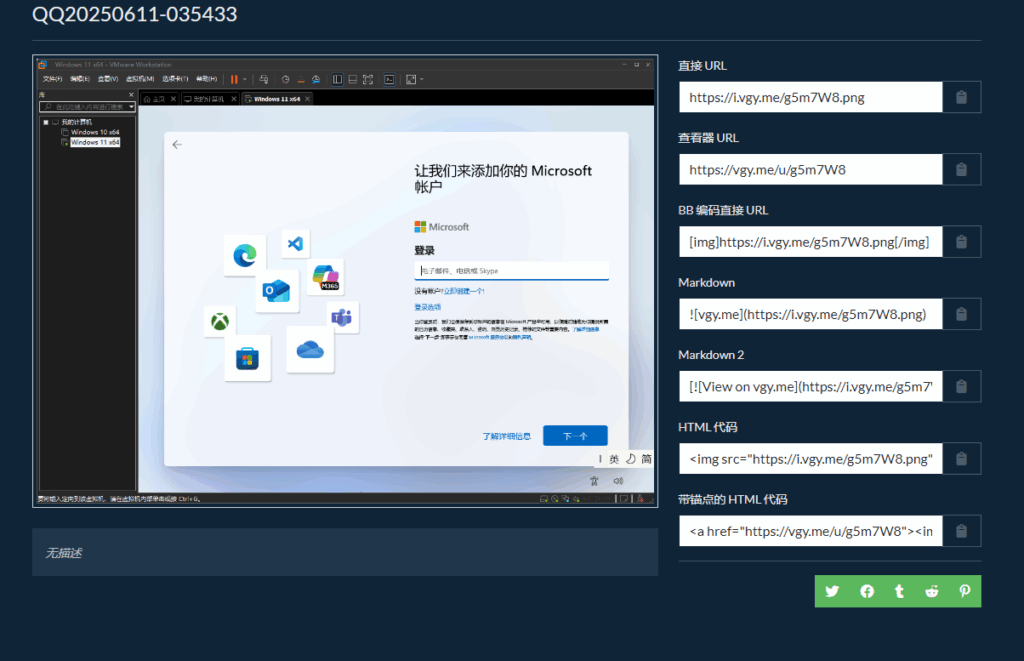Share the image on Pinterest
Image resolution: width=1024 pixels, height=661 pixels.
[965, 591]
